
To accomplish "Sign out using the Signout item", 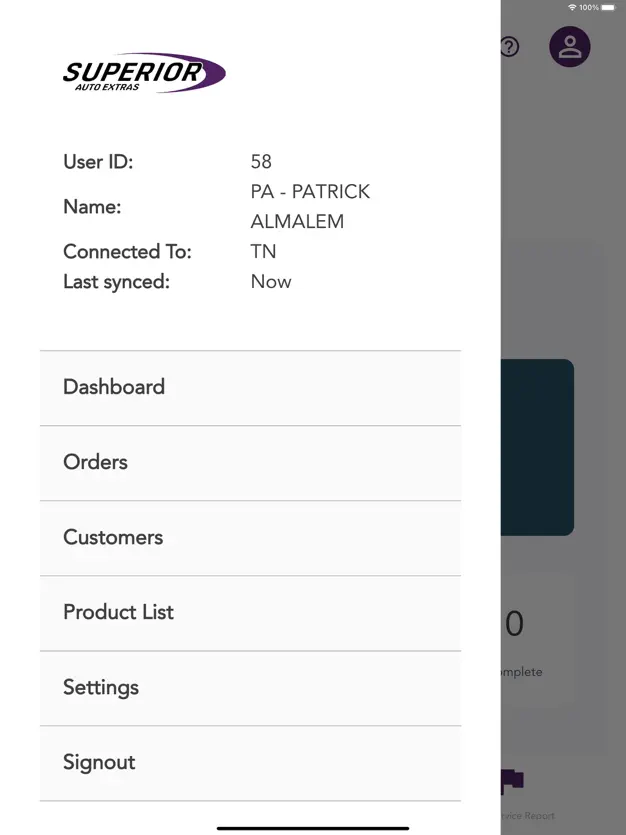I will coord(250,763).
